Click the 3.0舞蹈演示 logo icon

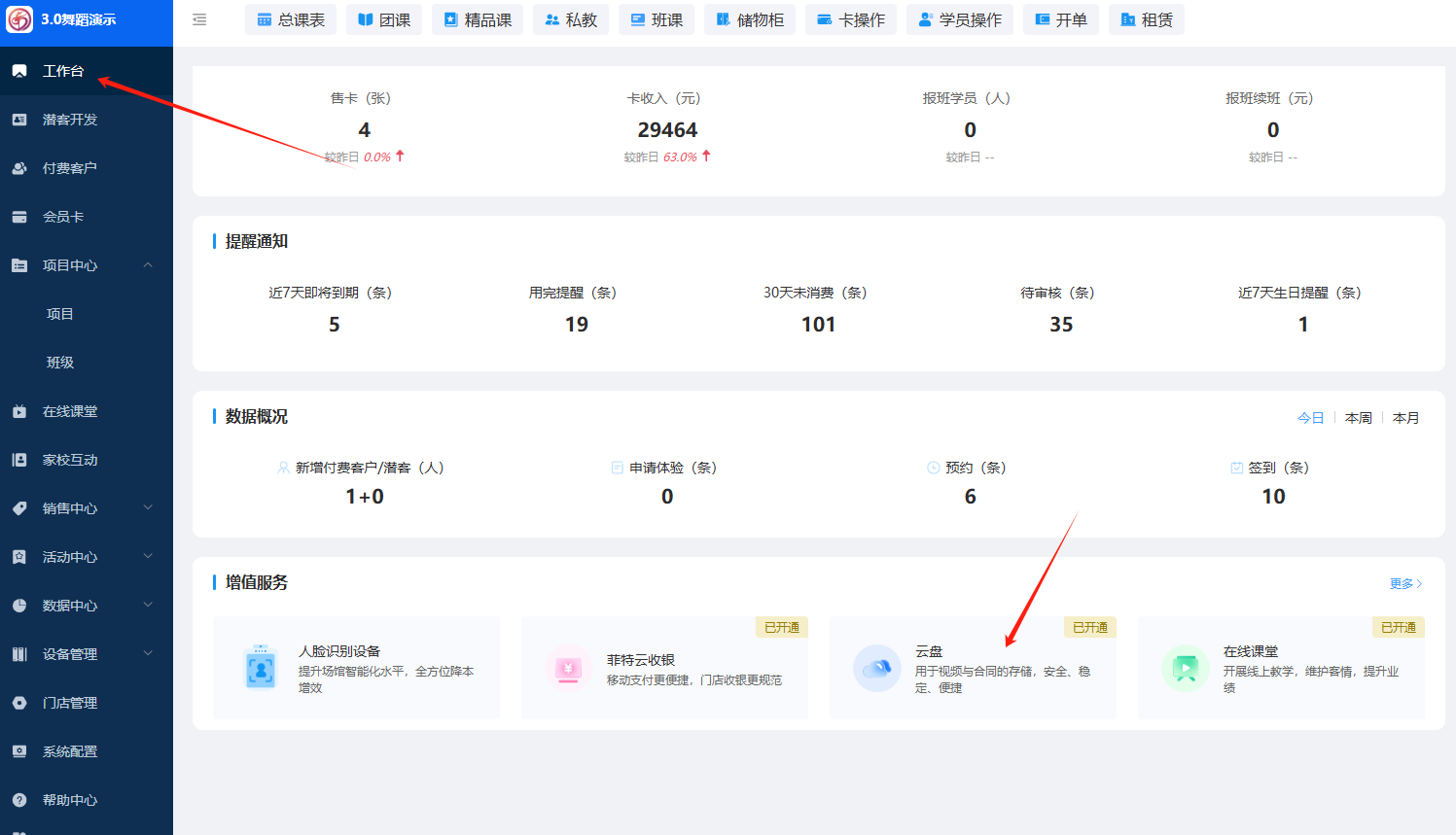click(x=19, y=19)
